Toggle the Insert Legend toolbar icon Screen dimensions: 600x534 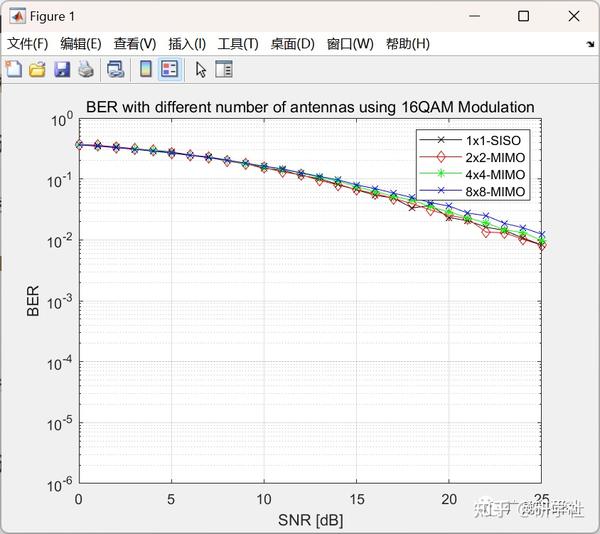point(170,69)
